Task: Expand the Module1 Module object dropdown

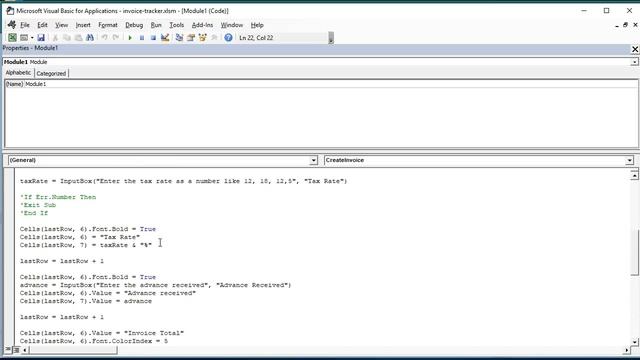Action: (634, 62)
